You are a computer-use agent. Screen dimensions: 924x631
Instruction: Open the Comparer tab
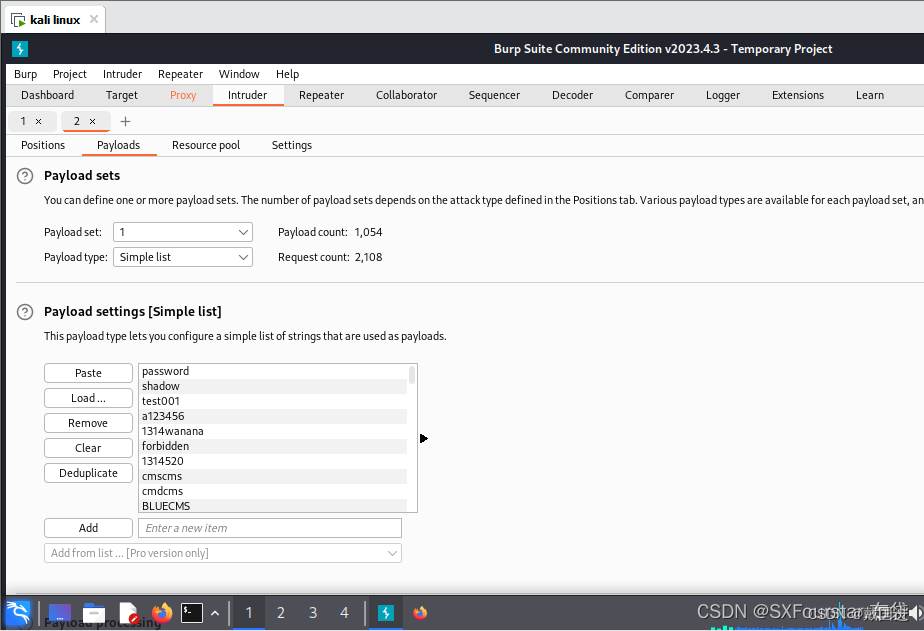coord(649,95)
